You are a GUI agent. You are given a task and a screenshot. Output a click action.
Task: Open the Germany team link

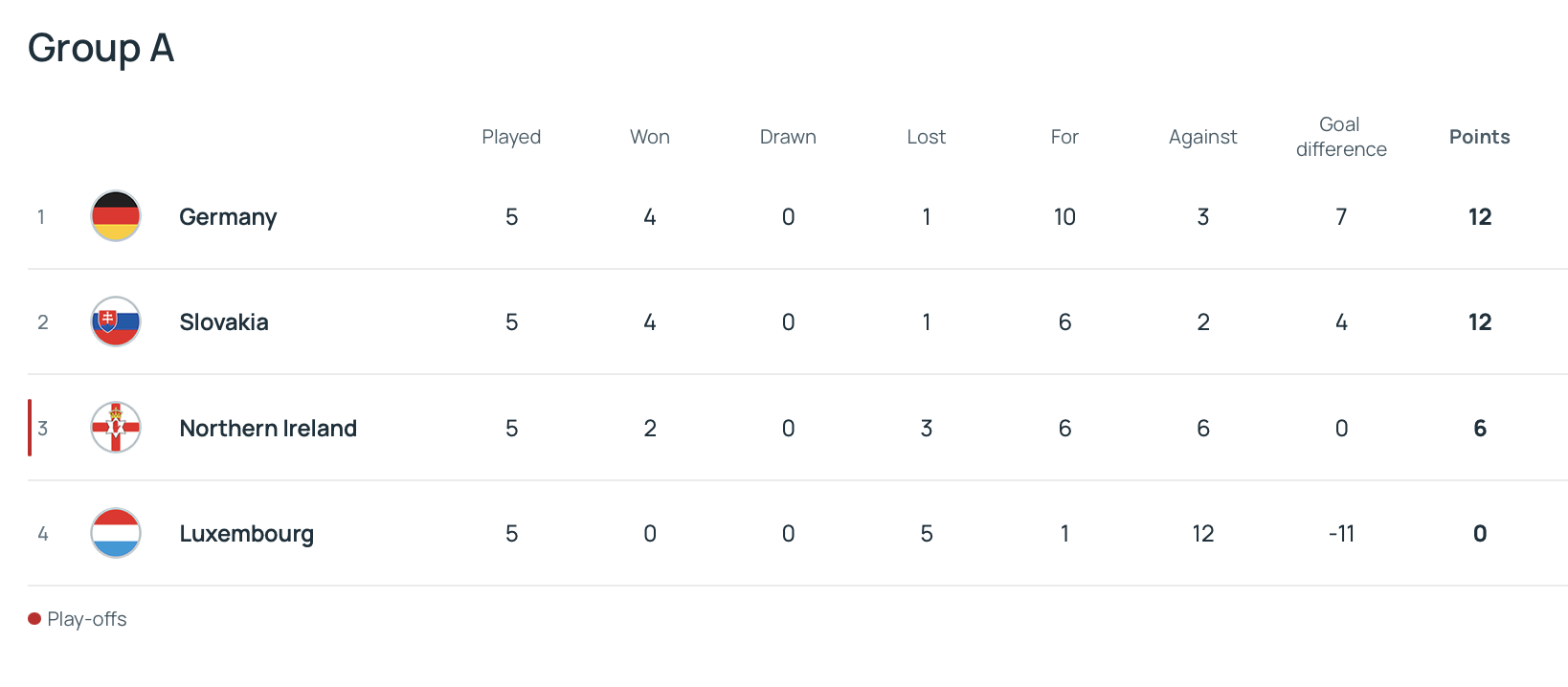coord(228,217)
